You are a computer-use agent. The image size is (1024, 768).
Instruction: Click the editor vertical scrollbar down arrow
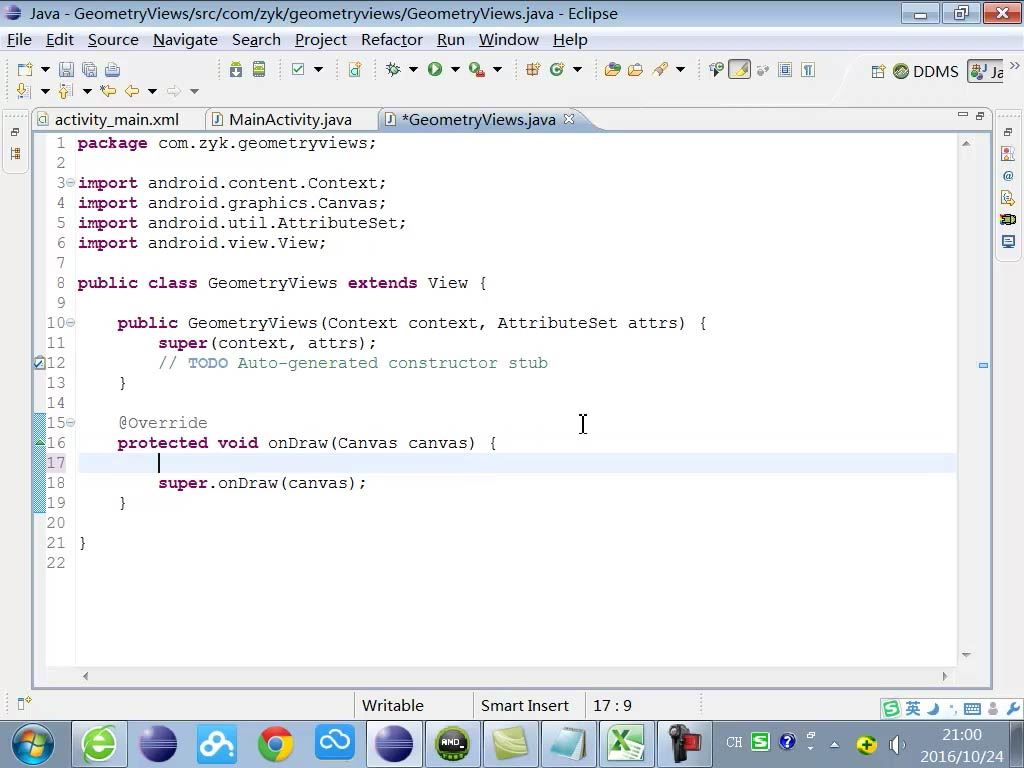pyautogui.click(x=967, y=654)
